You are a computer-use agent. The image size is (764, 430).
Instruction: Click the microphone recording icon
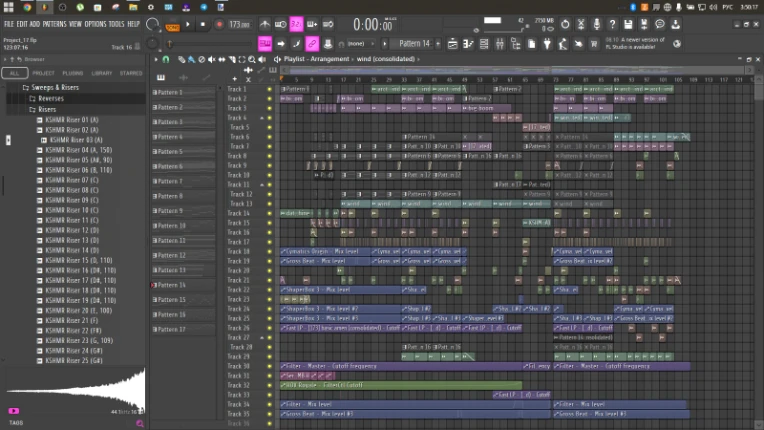596,24
